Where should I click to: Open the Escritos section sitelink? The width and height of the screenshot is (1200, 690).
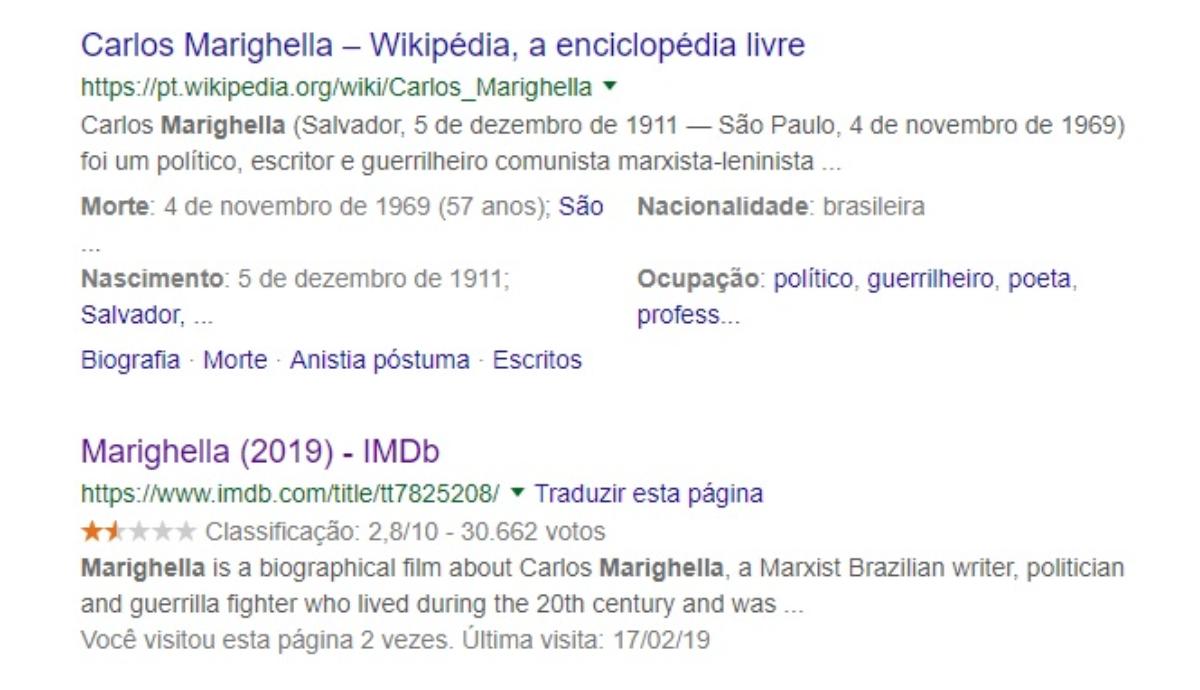click(537, 360)
